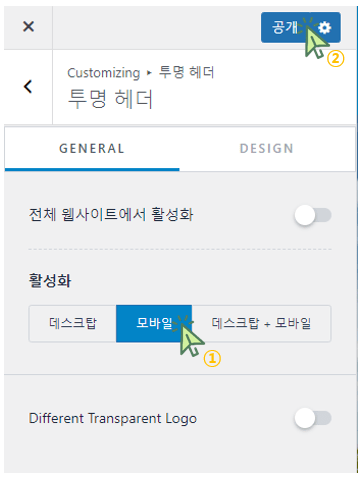Screen dimensions: 361x479
Task: Toggle the Different Transparent Logo switch
Action: (313, 418)
